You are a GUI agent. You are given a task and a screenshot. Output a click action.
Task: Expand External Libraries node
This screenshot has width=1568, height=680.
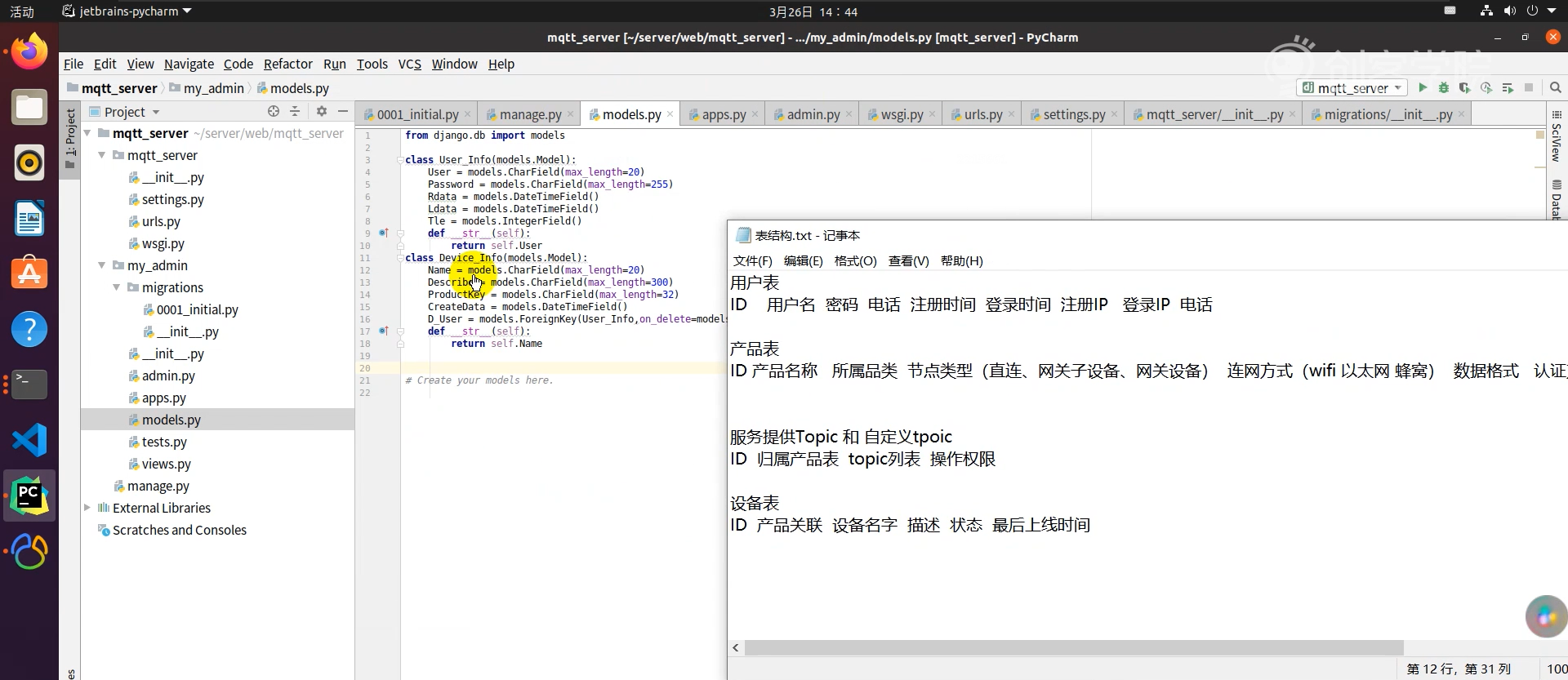[x=87, y=508]
